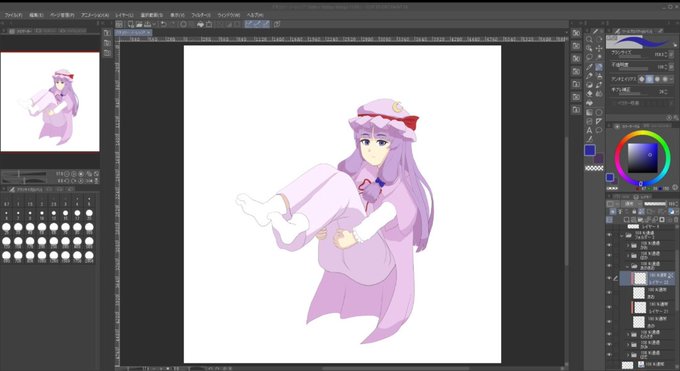
Task: Click the Fill bucket icon in command bar
Action: (x=200, y=24)
